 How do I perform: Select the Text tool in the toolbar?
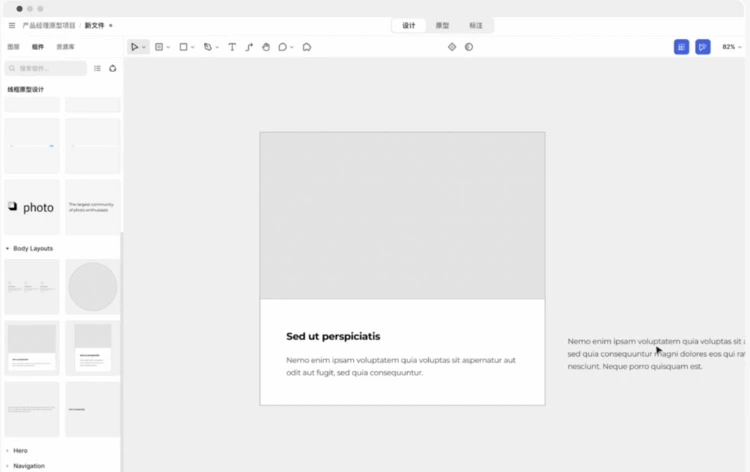pyautogui.click(x=232, y=47)
